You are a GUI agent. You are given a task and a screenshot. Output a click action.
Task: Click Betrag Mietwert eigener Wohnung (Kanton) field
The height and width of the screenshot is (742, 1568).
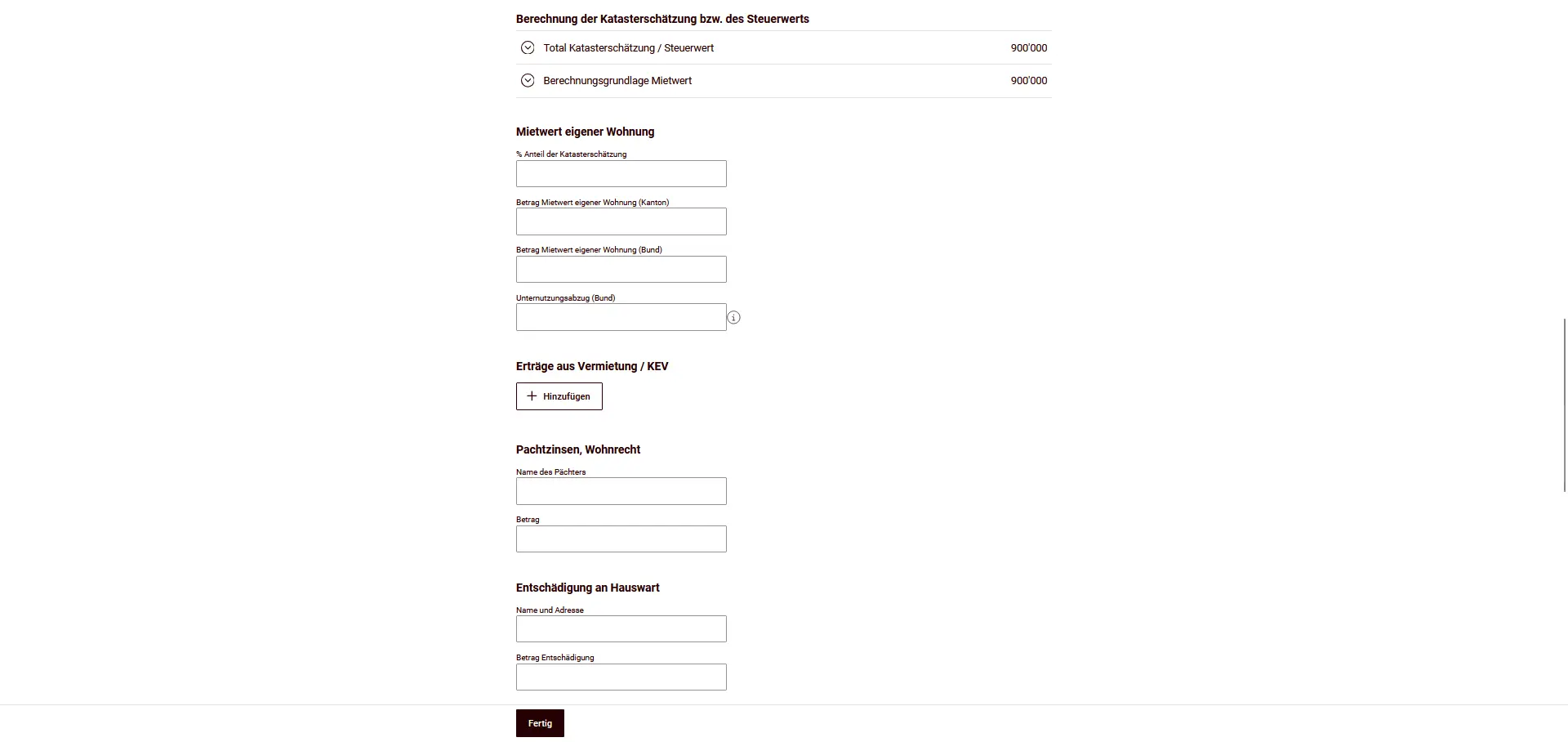(621, 221)
